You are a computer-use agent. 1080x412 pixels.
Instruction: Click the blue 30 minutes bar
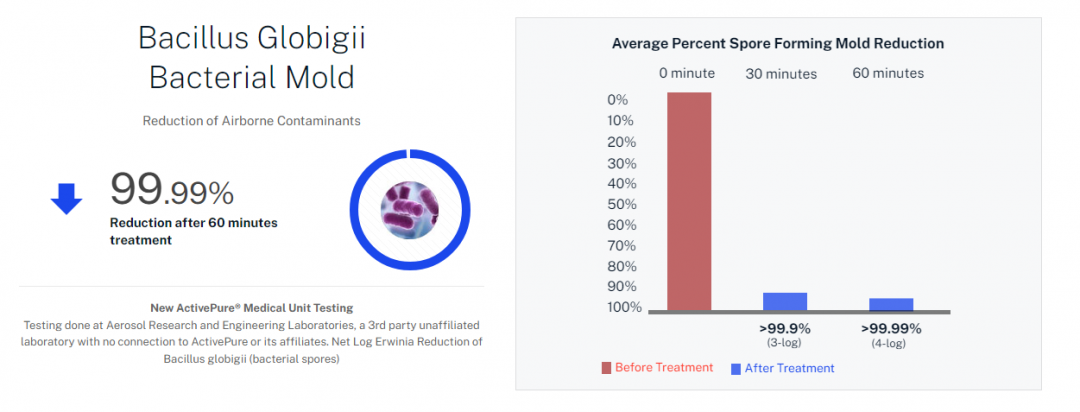[785, 301]
